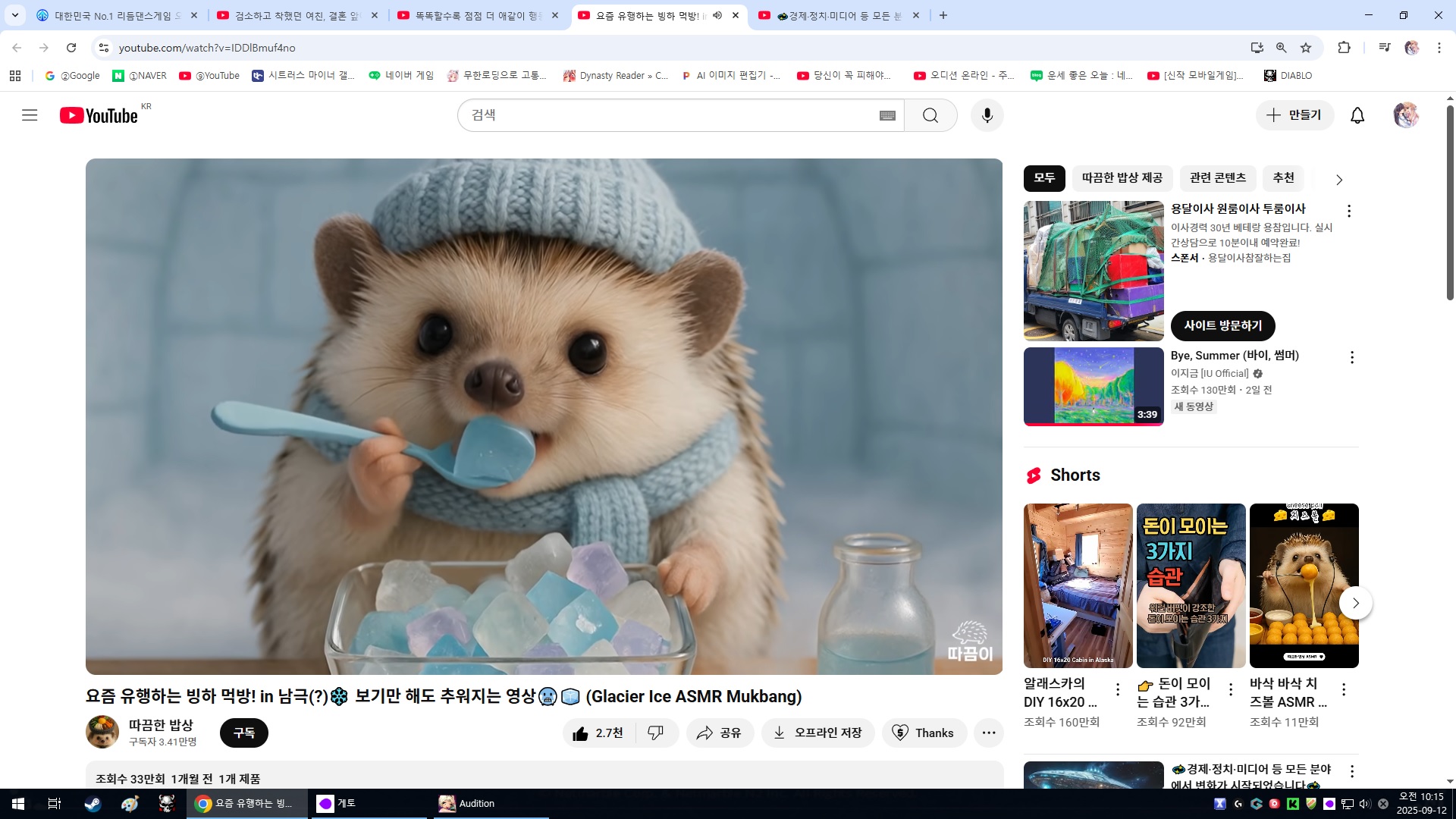1456x819 pixels.
Task: Open the Bye, Summer video thumbnail
Action: pyautogui.click(x=1093, y=386)
